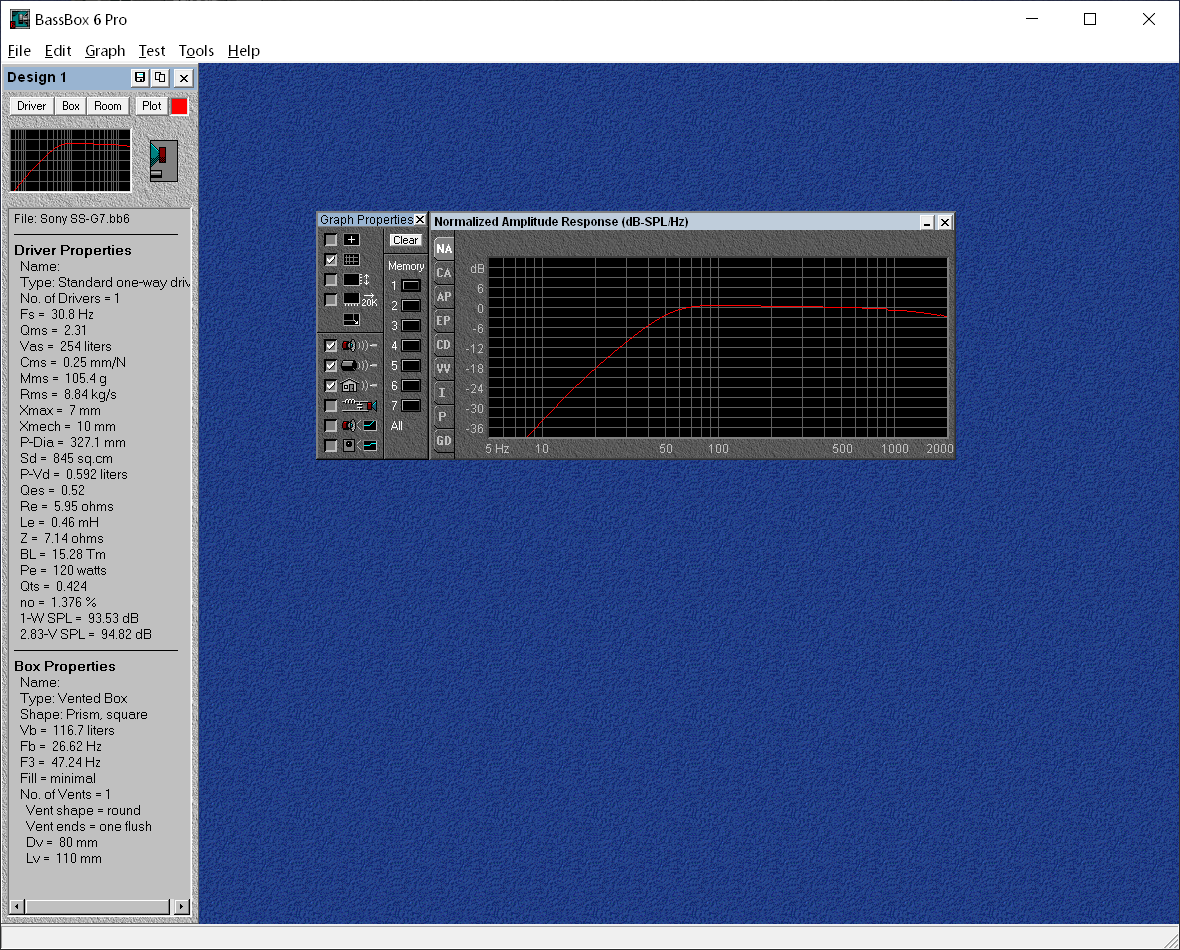Click the Clear button in Graph Properties
The height and width of the screenshot is (950, 1180).
(406, 240)
